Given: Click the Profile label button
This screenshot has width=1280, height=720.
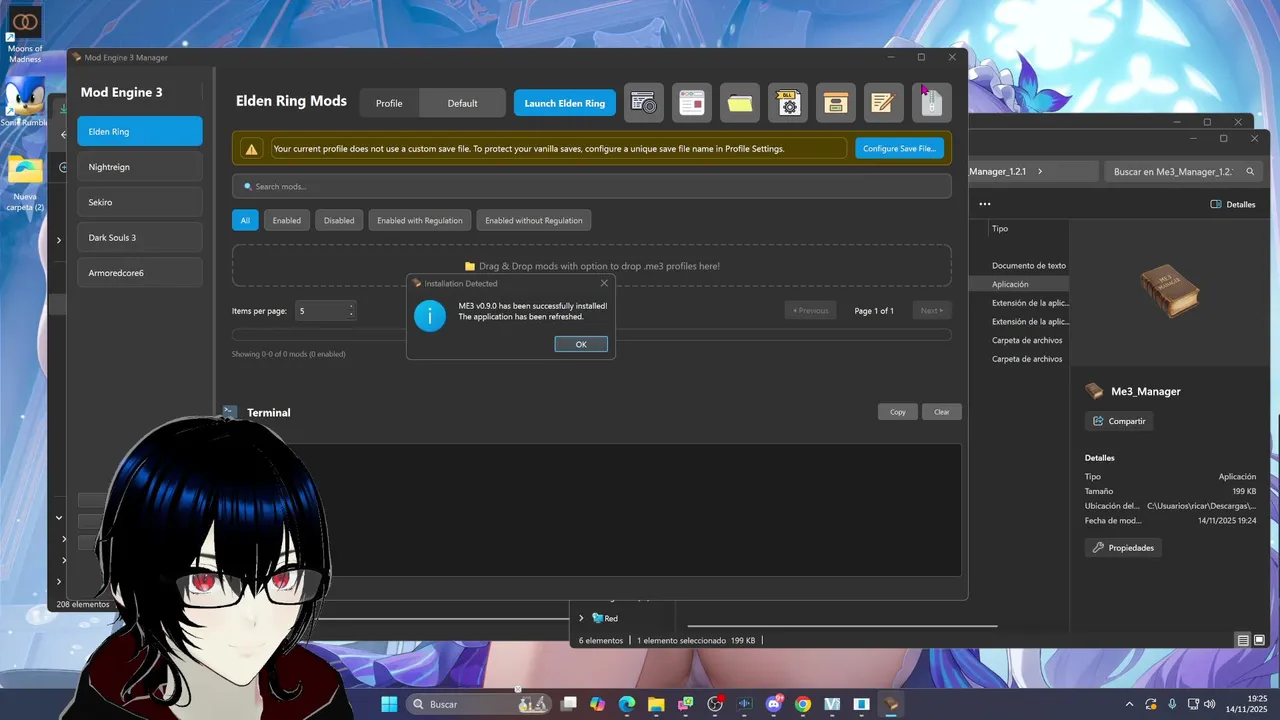Looking at the screenshot, I should 389,103.
